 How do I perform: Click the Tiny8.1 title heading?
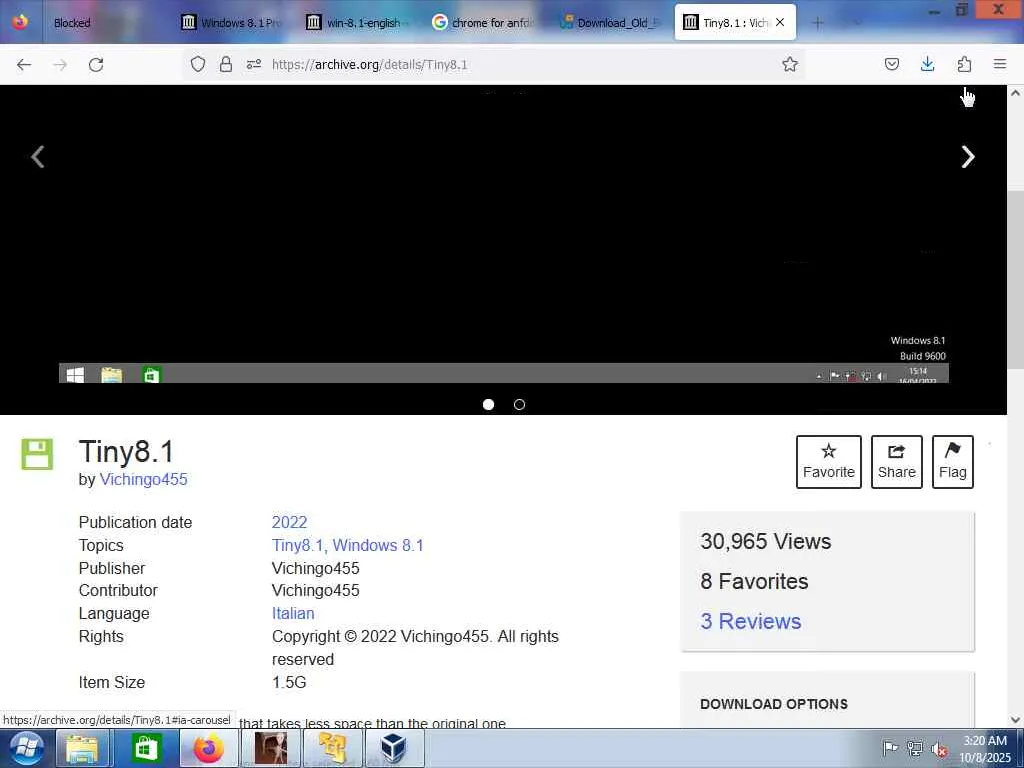(x=126, y=452)
